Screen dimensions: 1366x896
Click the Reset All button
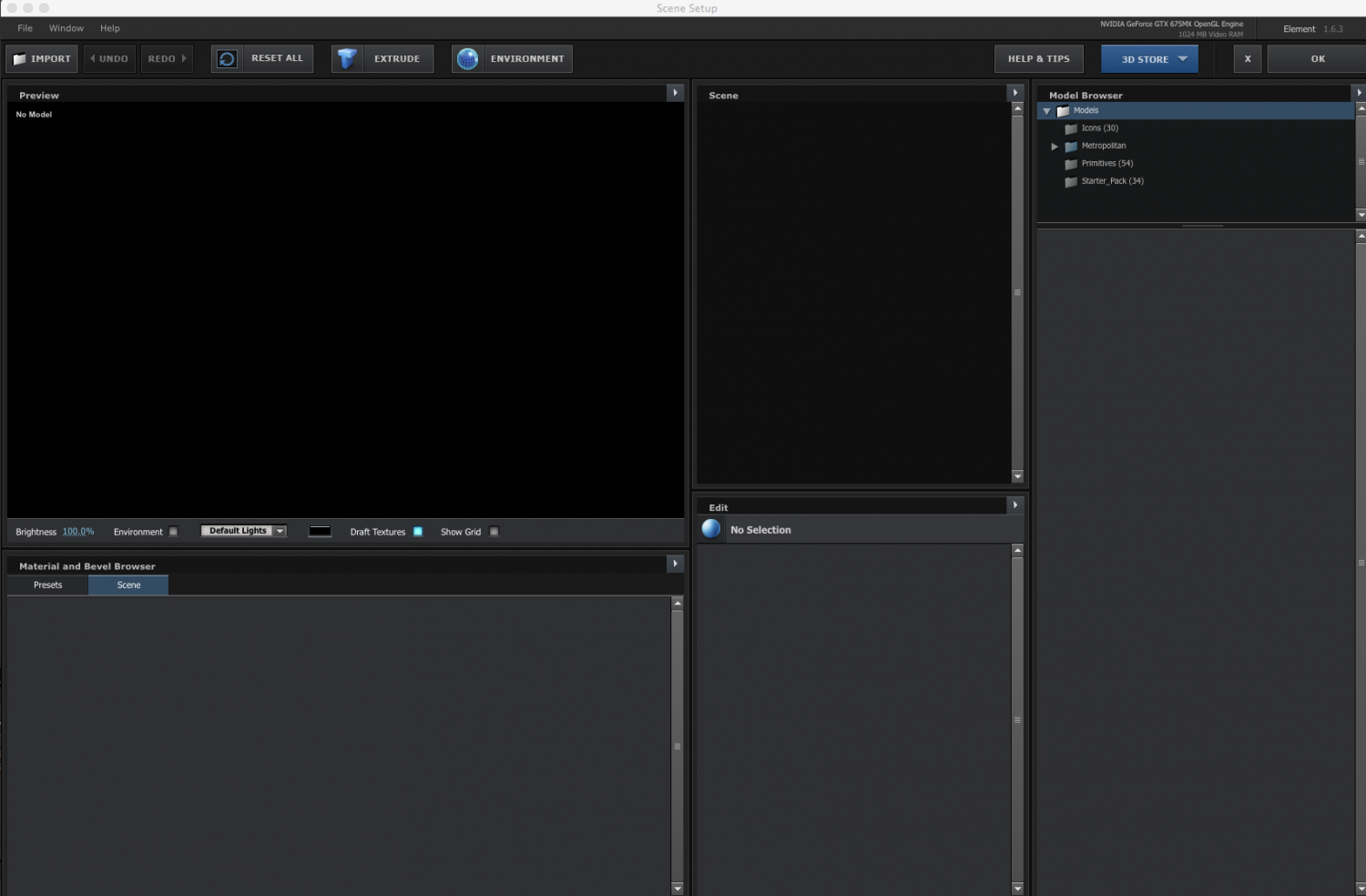tap(277, 58)
